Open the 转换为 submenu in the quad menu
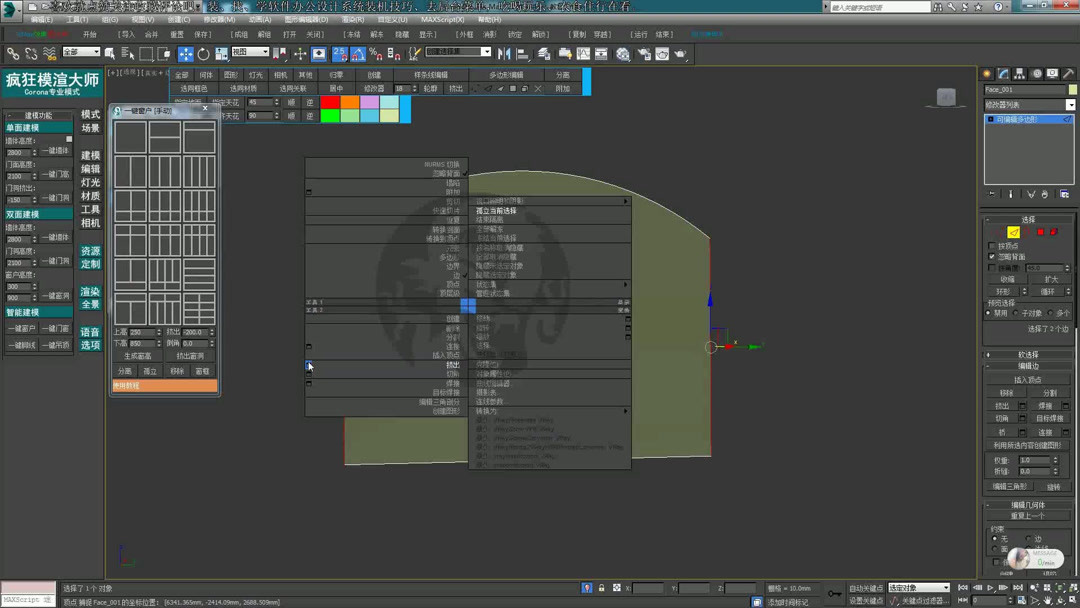Image resolution: width=1080 pixels, height=608 pixels. coord(490,410)
